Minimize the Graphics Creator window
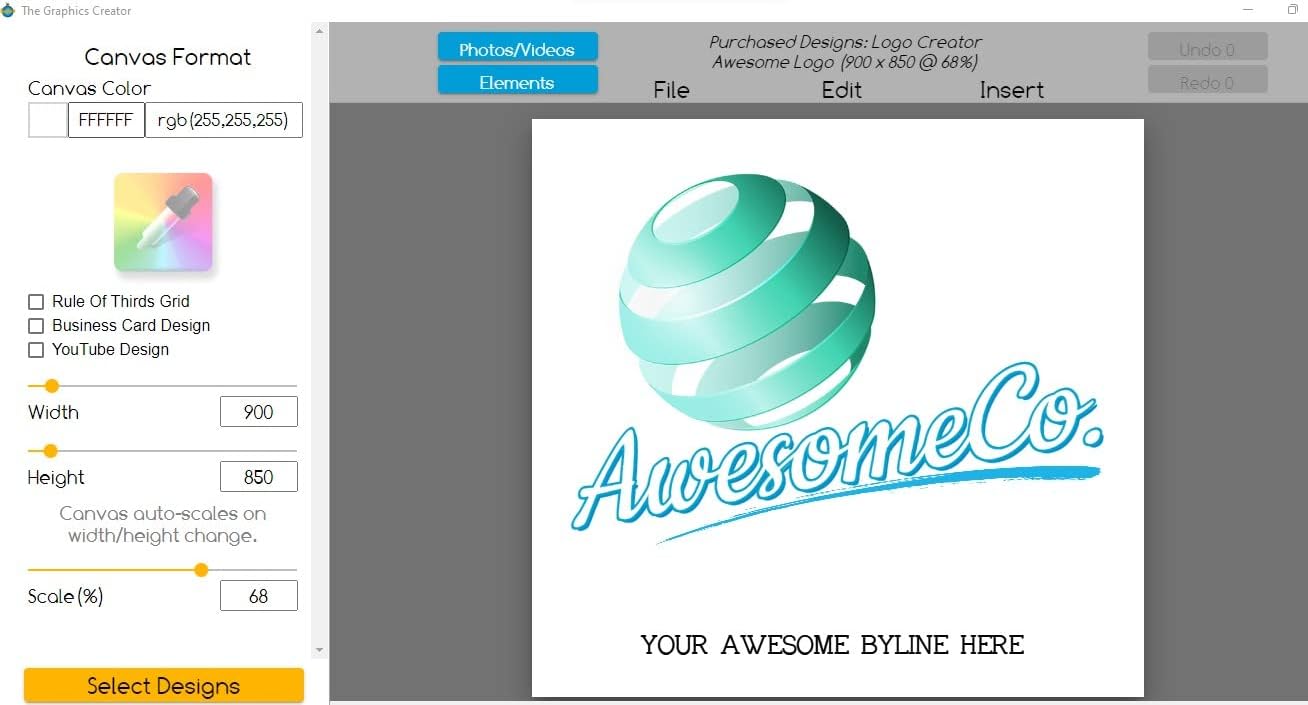This screenshot has width=1308, height=705. tap(1249, 10)
